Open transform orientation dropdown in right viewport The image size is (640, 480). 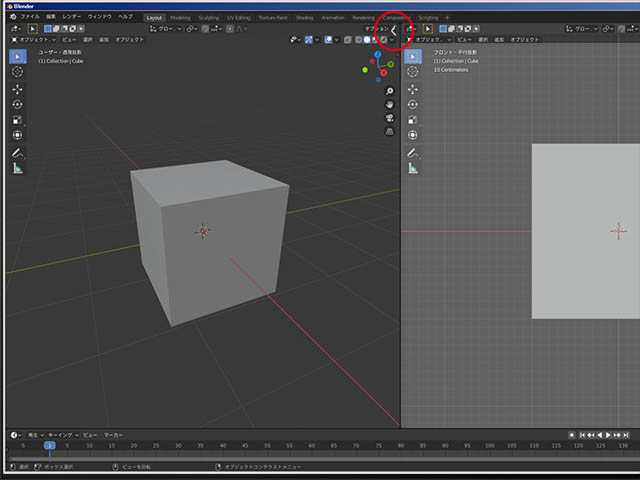click(582, 29)
